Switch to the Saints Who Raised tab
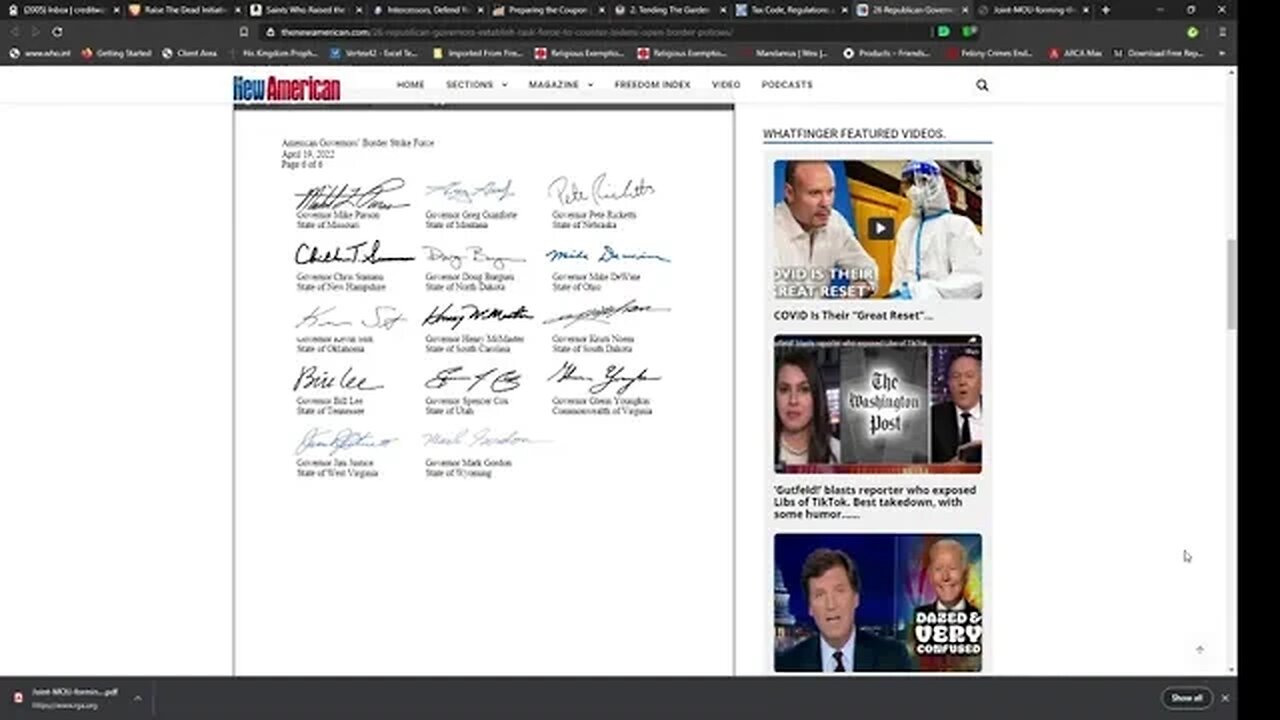Viewport: 1280px width, 720px height. point(305,10)
